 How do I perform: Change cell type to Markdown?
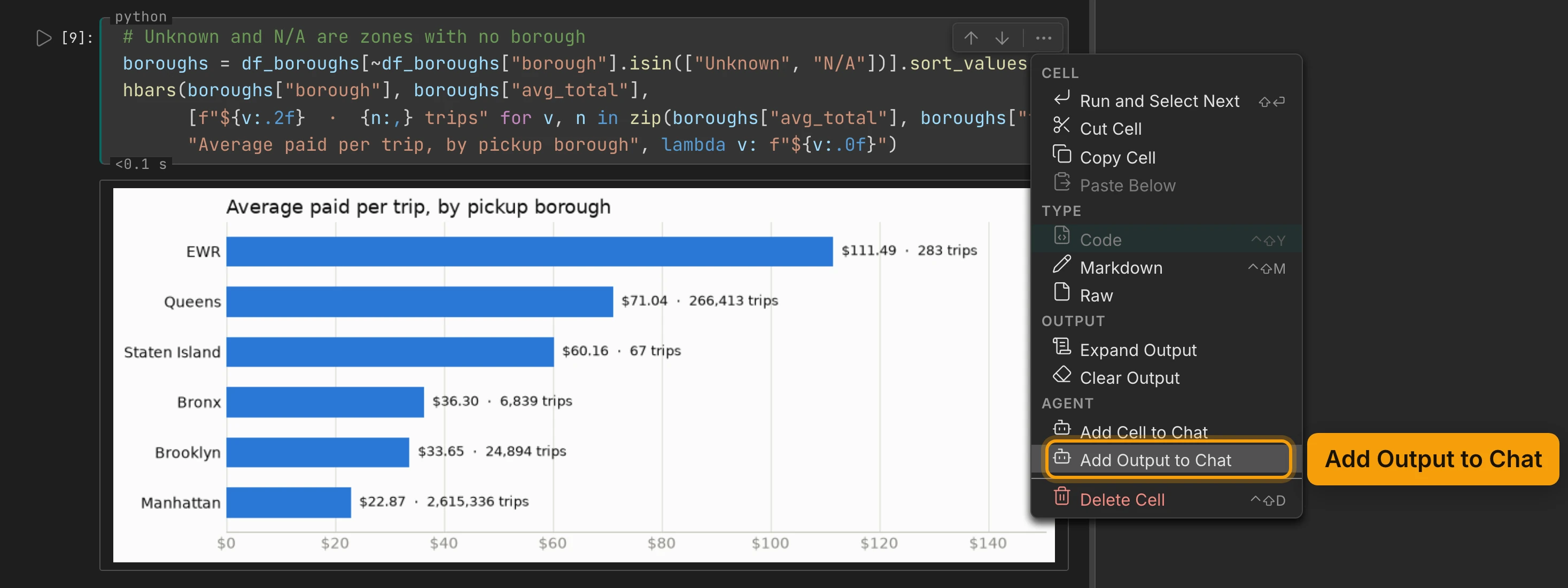(x=1166, y=267)
